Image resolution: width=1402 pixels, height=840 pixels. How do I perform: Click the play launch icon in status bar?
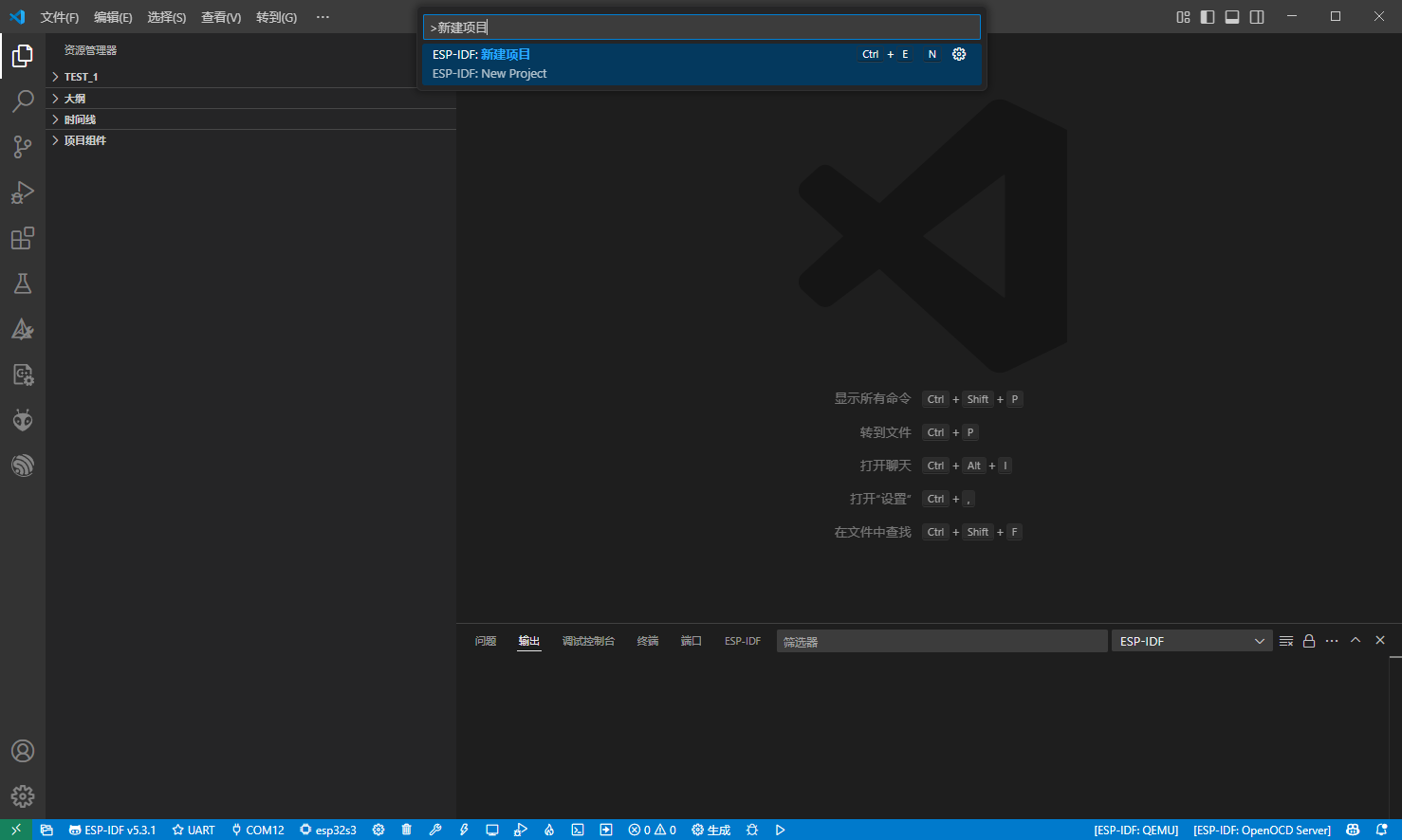point(781,830)
